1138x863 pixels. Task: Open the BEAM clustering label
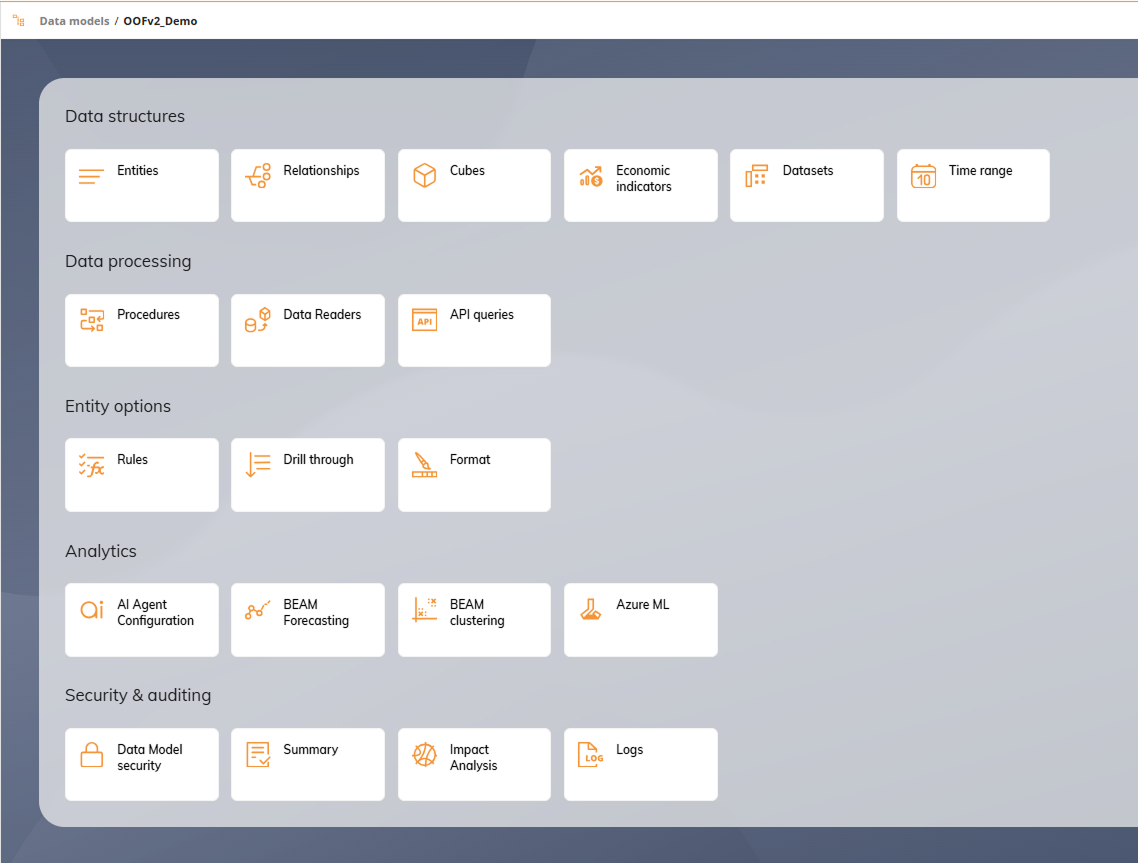pos(477,613)
